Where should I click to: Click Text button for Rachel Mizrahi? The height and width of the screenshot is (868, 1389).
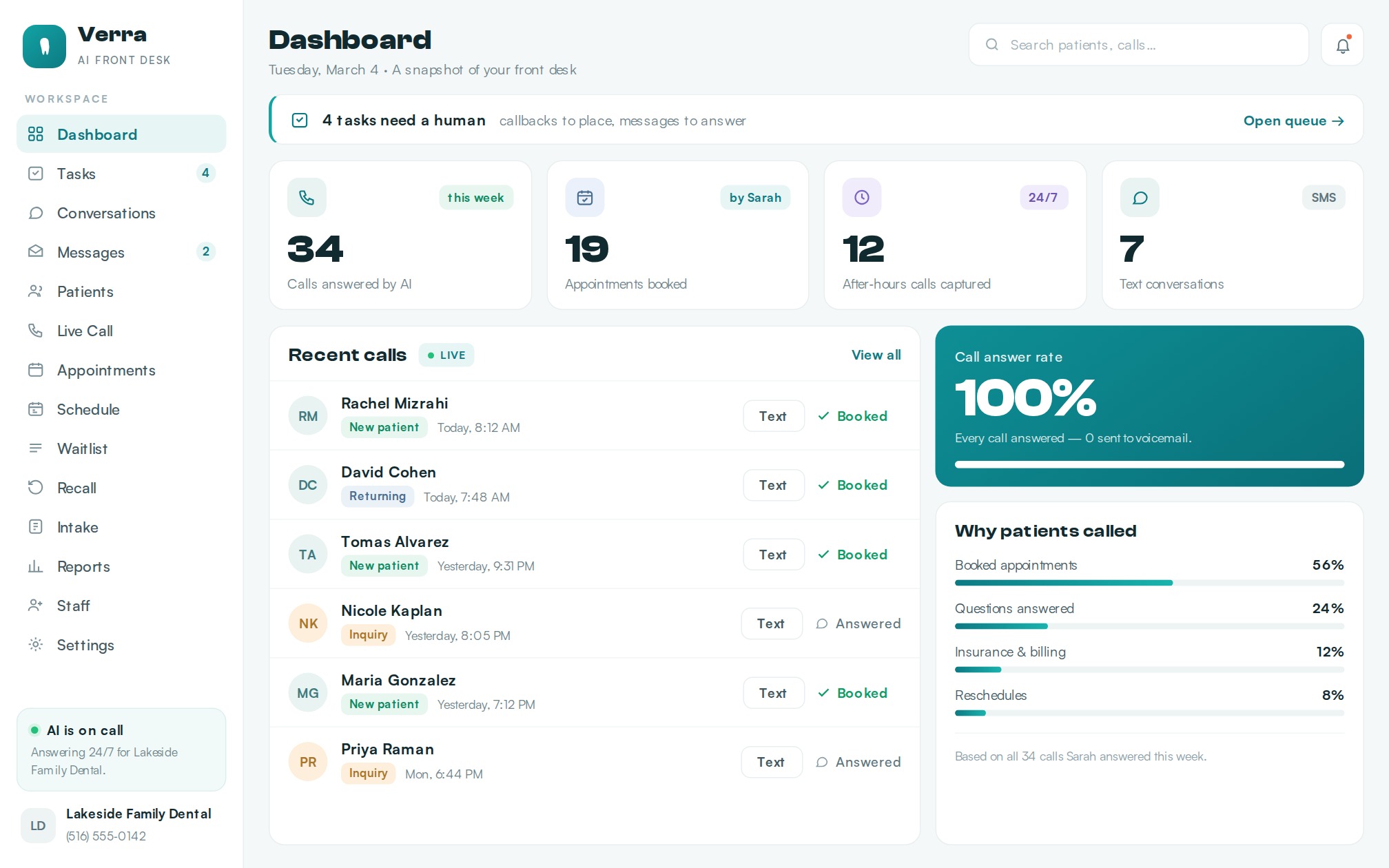click(x=774, y=416)
